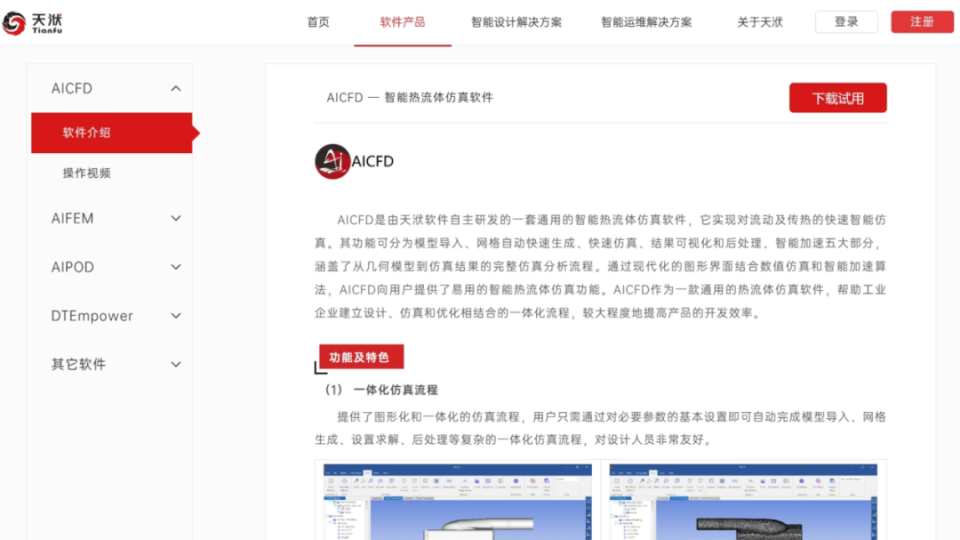The image size is (960, 540).
Task: Open the right meshed model screenshot thumbnail
Action: [743, 501]
